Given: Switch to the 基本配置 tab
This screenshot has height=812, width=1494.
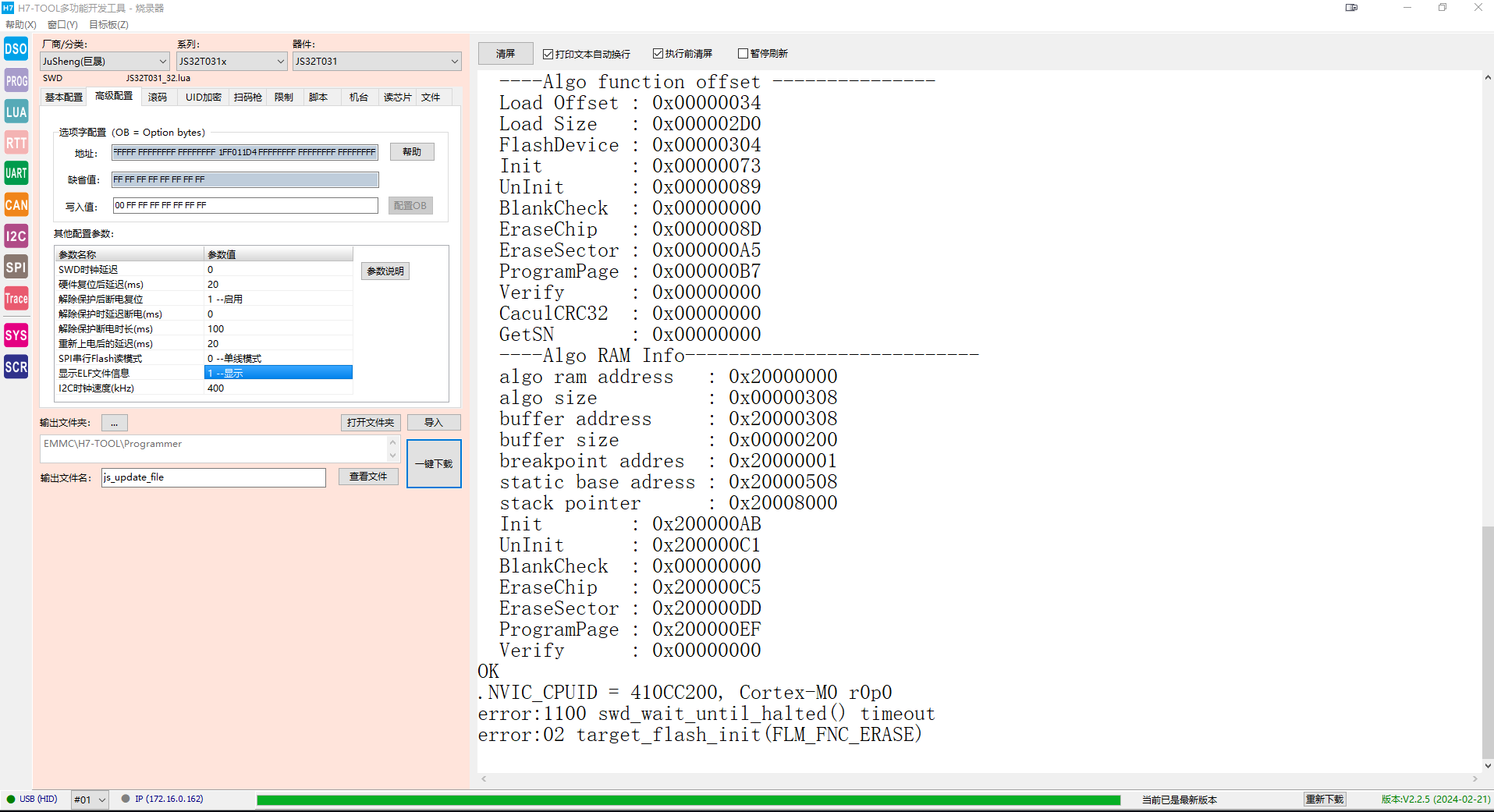Looking at the screenshot, I should point(64,98).
